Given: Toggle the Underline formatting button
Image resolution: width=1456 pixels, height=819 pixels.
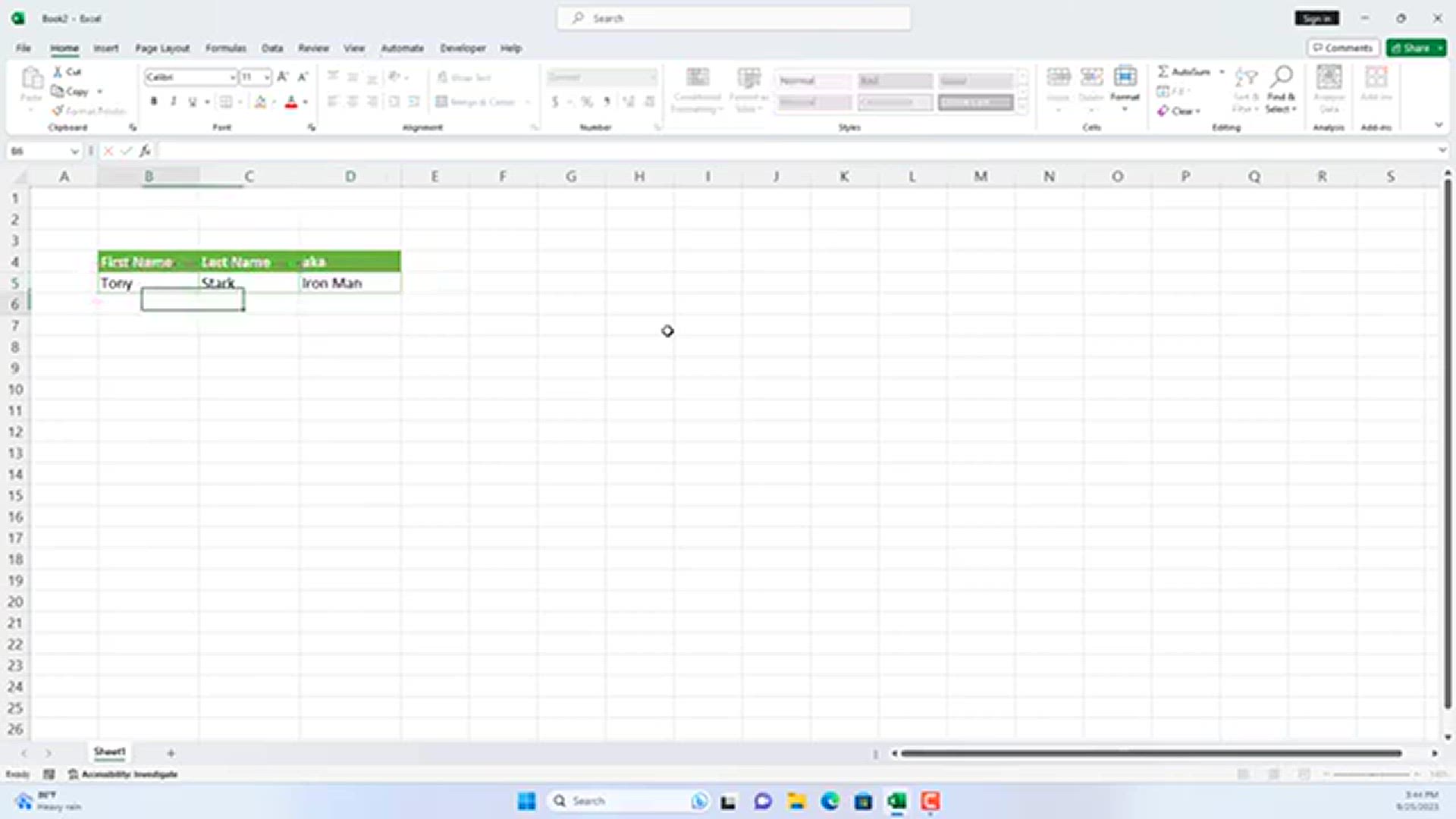Looking at the screenshot, I should point(193,102).
